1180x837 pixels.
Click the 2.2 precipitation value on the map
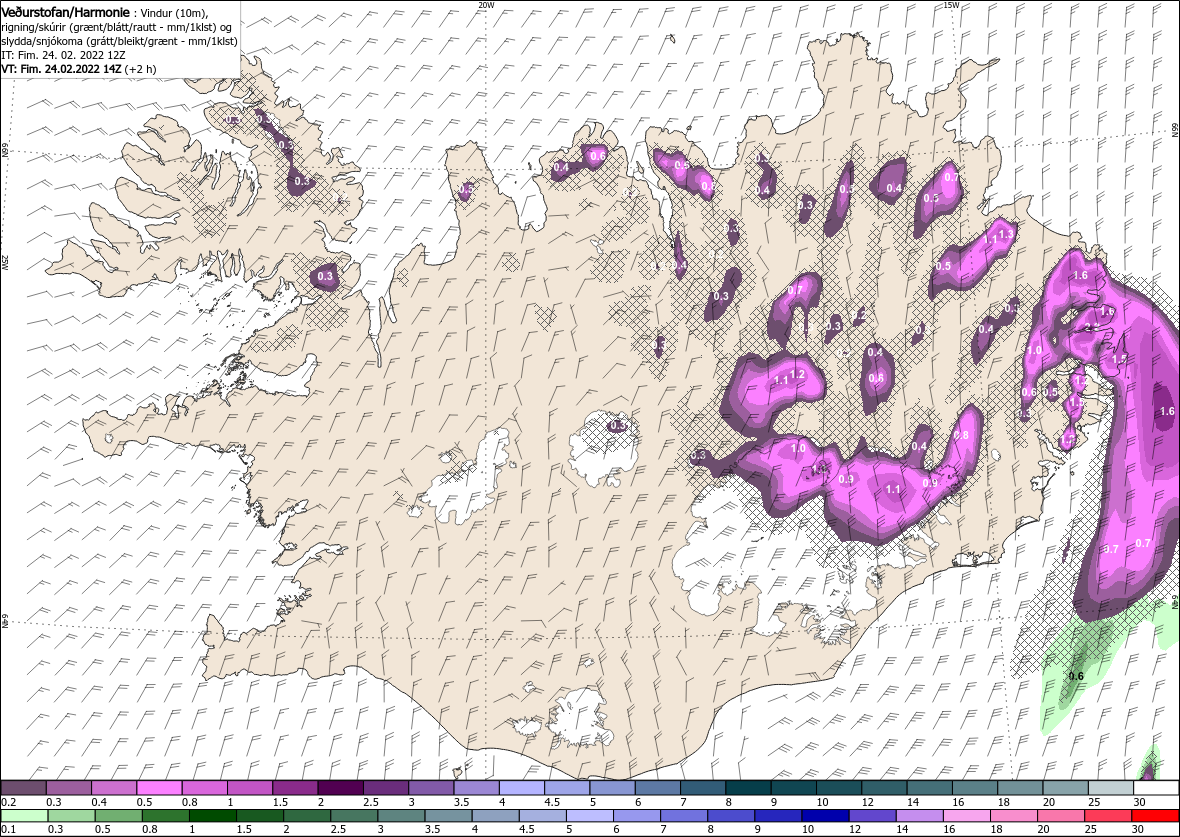pyautogui.click(x=1091, y=327)
